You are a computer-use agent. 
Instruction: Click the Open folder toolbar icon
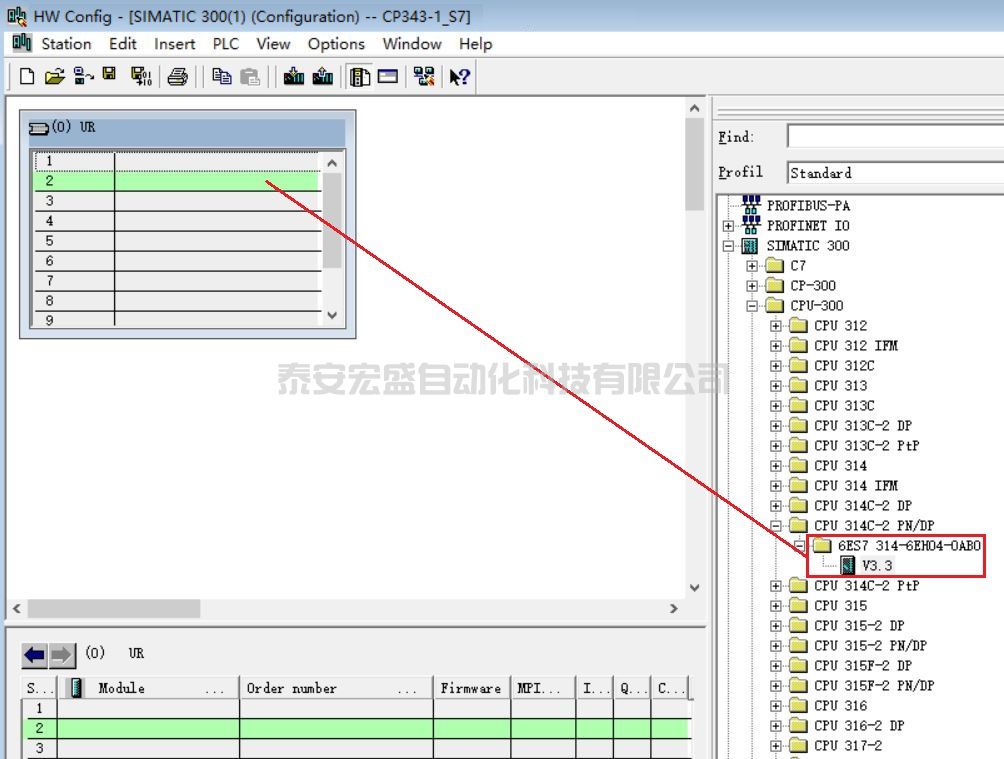(x=54, y=77)
